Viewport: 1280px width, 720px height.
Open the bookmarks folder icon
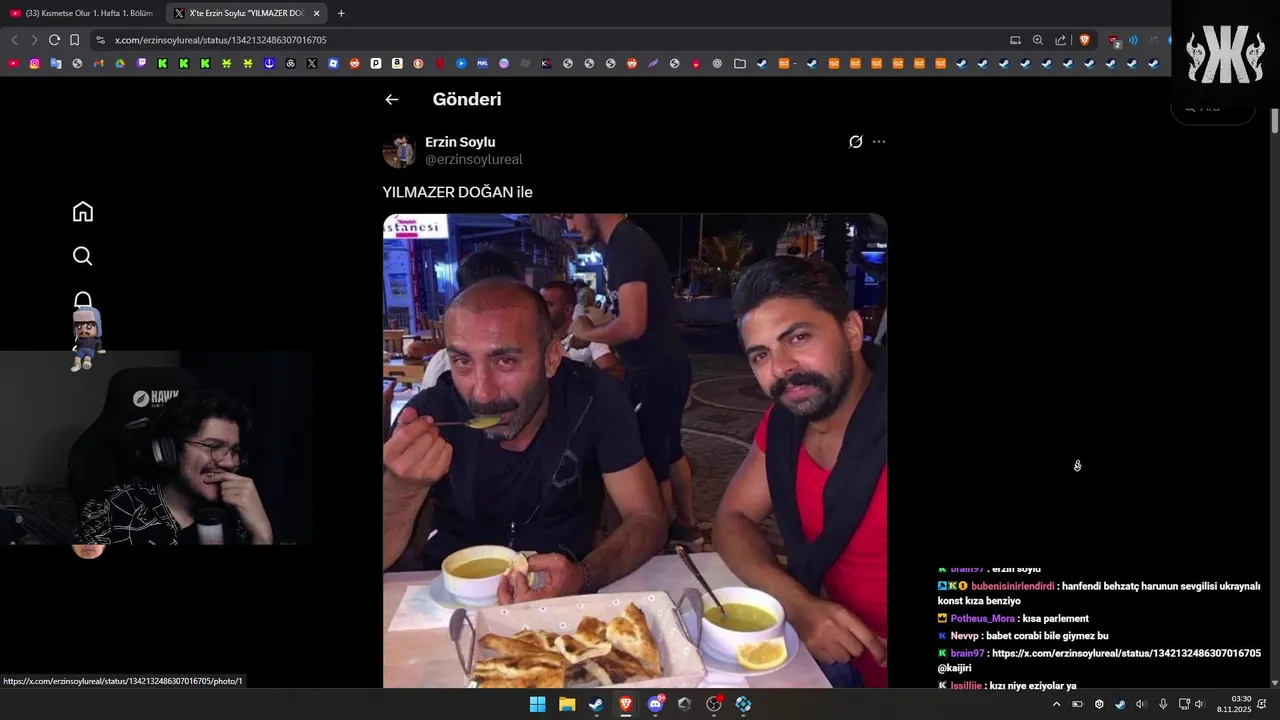pyautogui.click(x=739, y=63)
